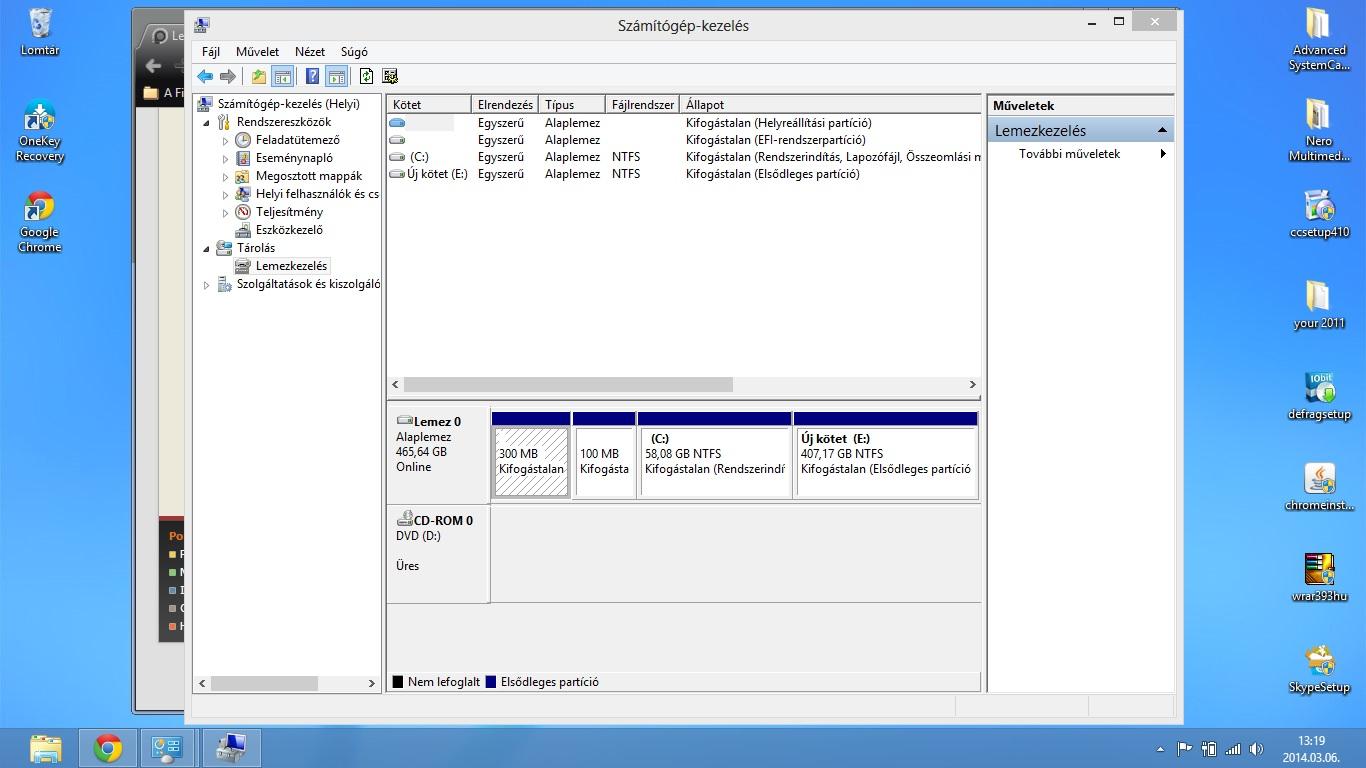Open the Művelet menu
This screenshot has width=1366, height=768.
pos(258,51)
